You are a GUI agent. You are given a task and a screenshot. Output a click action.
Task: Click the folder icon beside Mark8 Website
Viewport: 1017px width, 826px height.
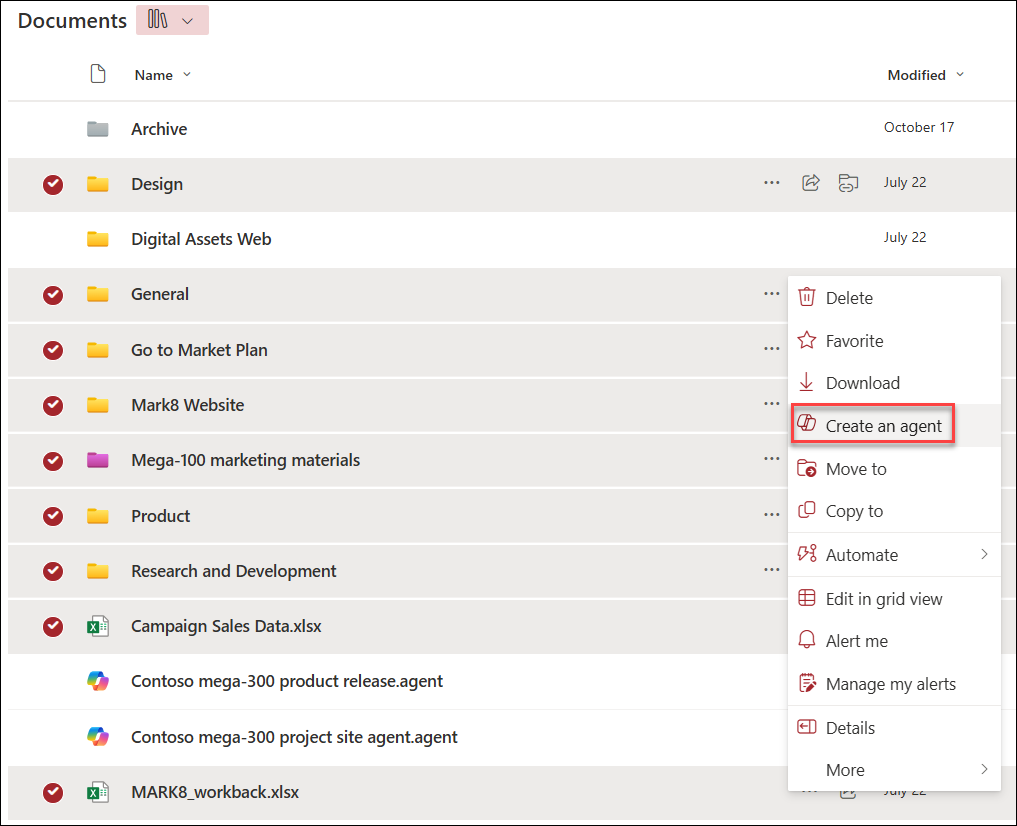click(97, 405)
